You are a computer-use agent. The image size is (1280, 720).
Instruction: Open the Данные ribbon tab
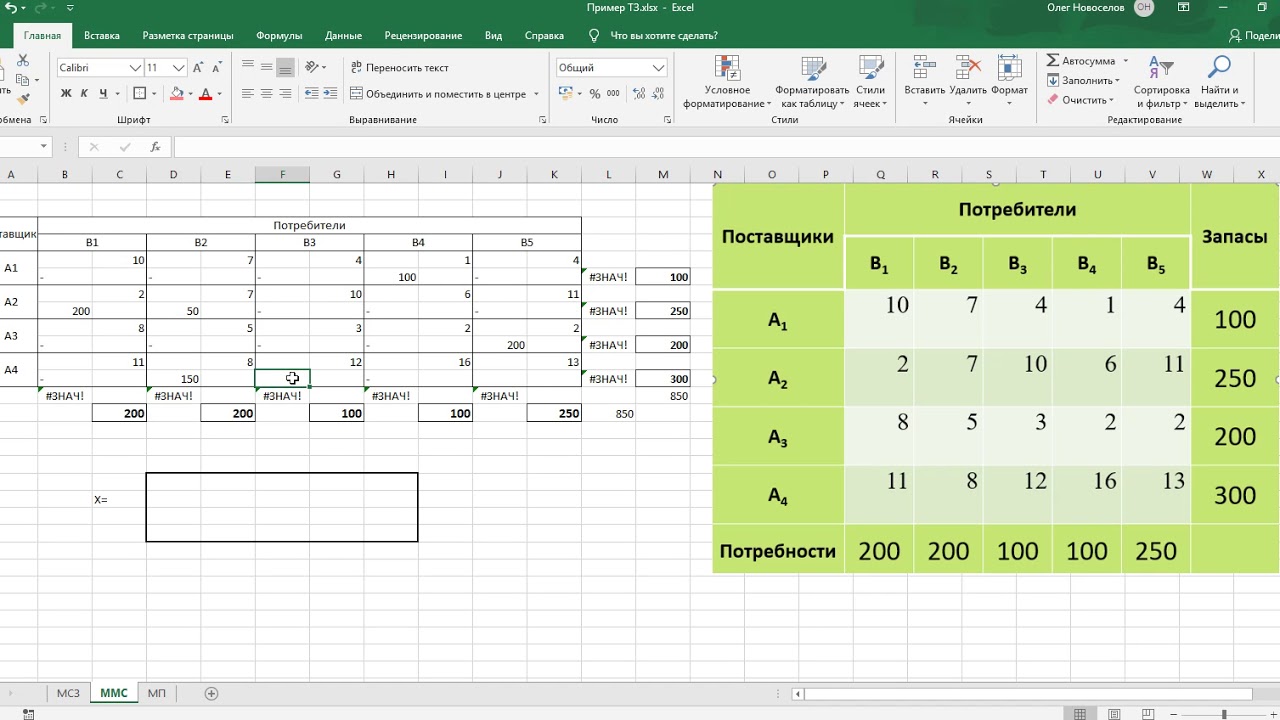click(343, 36)
